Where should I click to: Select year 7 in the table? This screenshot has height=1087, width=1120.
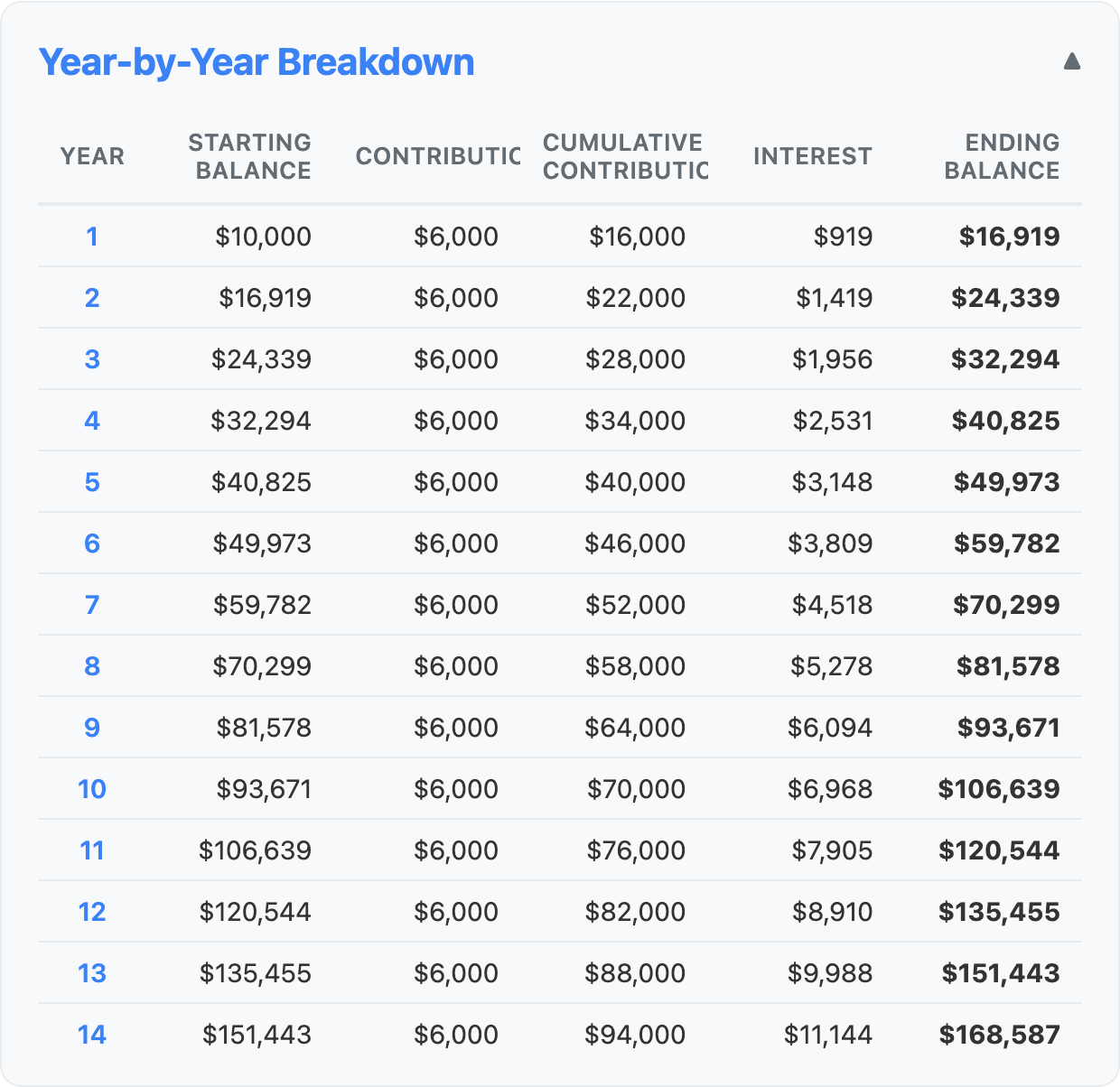91,604
